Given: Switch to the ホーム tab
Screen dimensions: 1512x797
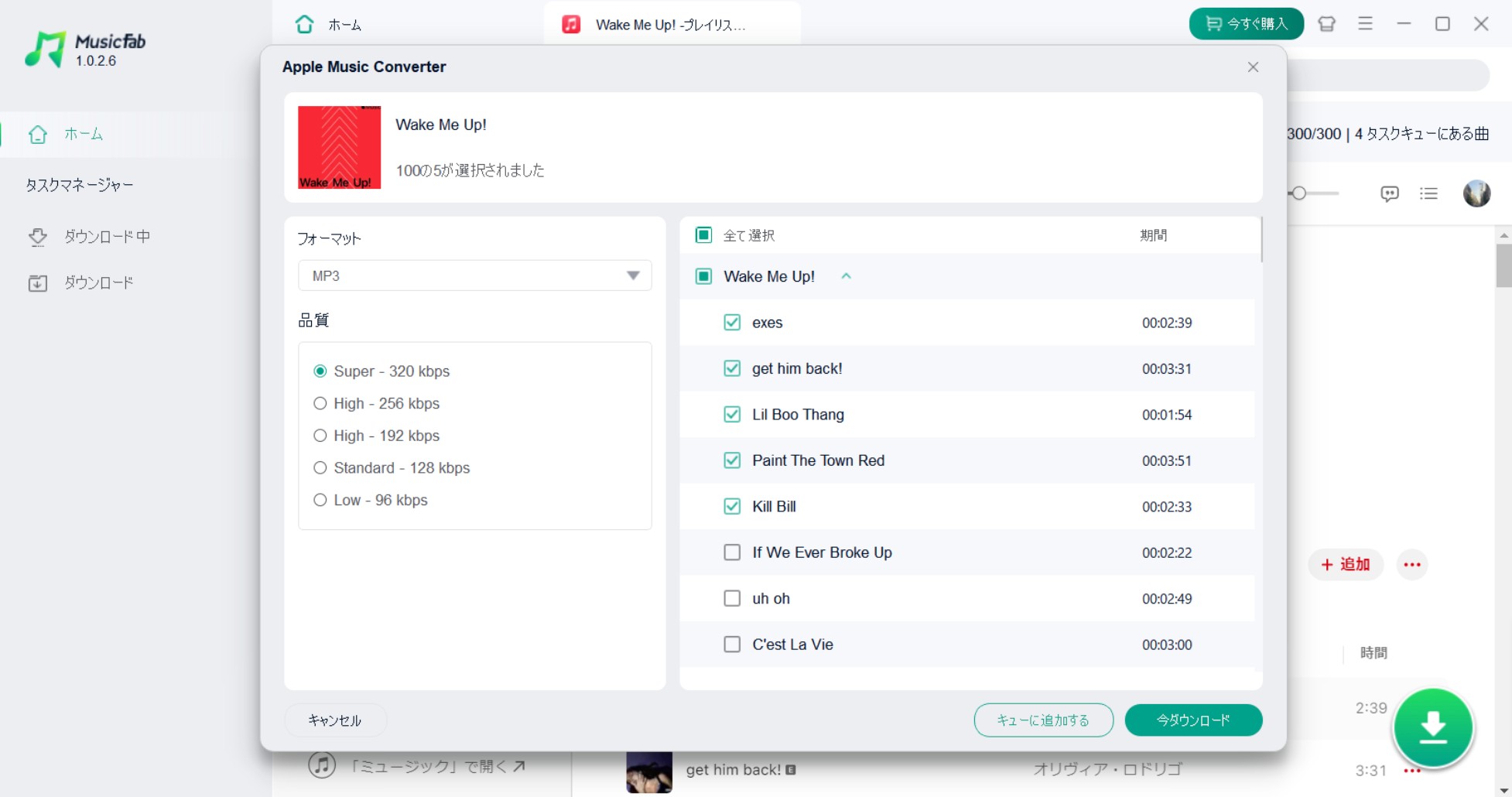Looking at the screenshot, I should click(329, 25).
